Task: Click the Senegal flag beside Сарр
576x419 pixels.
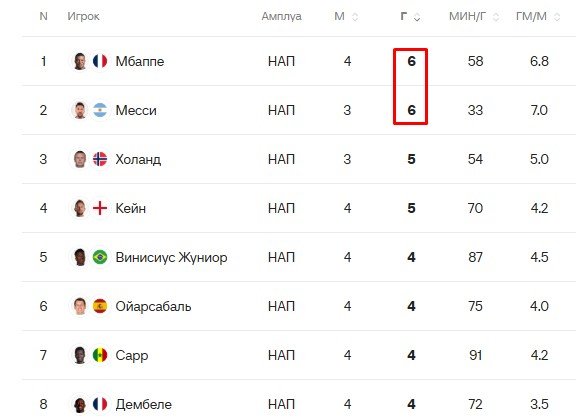Action: 100,355
